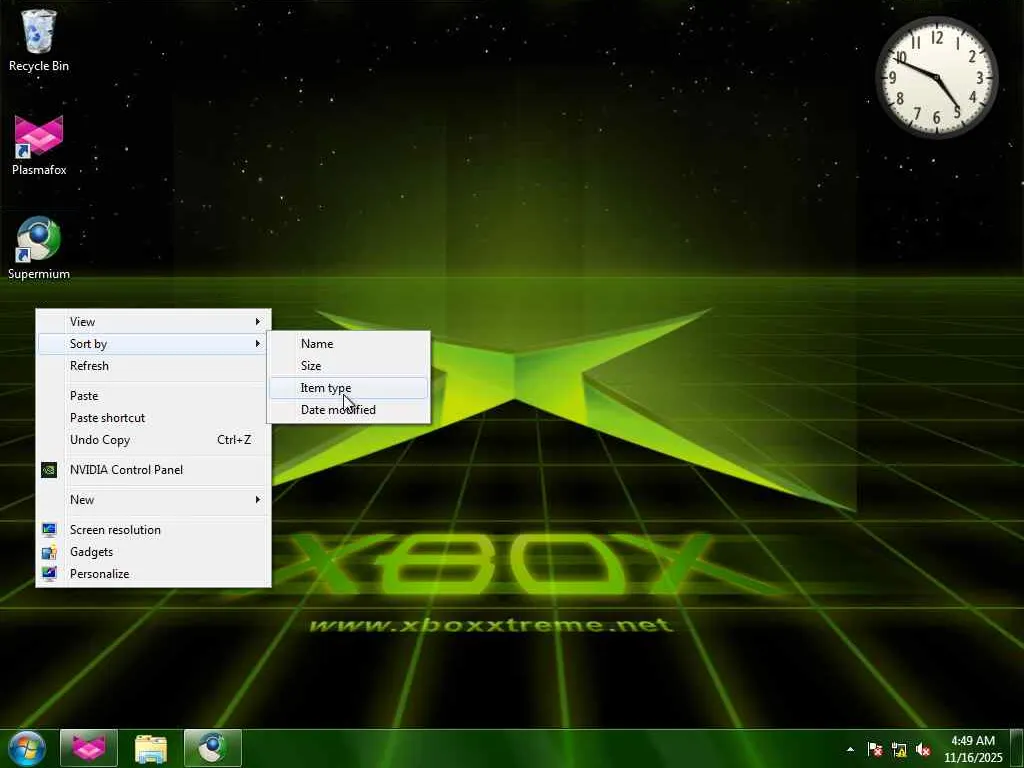Open Gadgets from the context menu
The image size is (1024, 768).
click(153, 552)
